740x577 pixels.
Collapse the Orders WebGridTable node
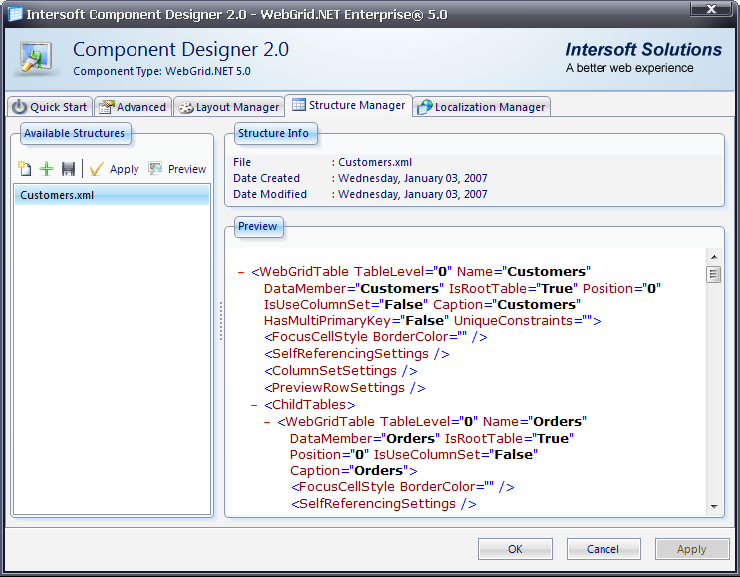[x=267, y=422]
